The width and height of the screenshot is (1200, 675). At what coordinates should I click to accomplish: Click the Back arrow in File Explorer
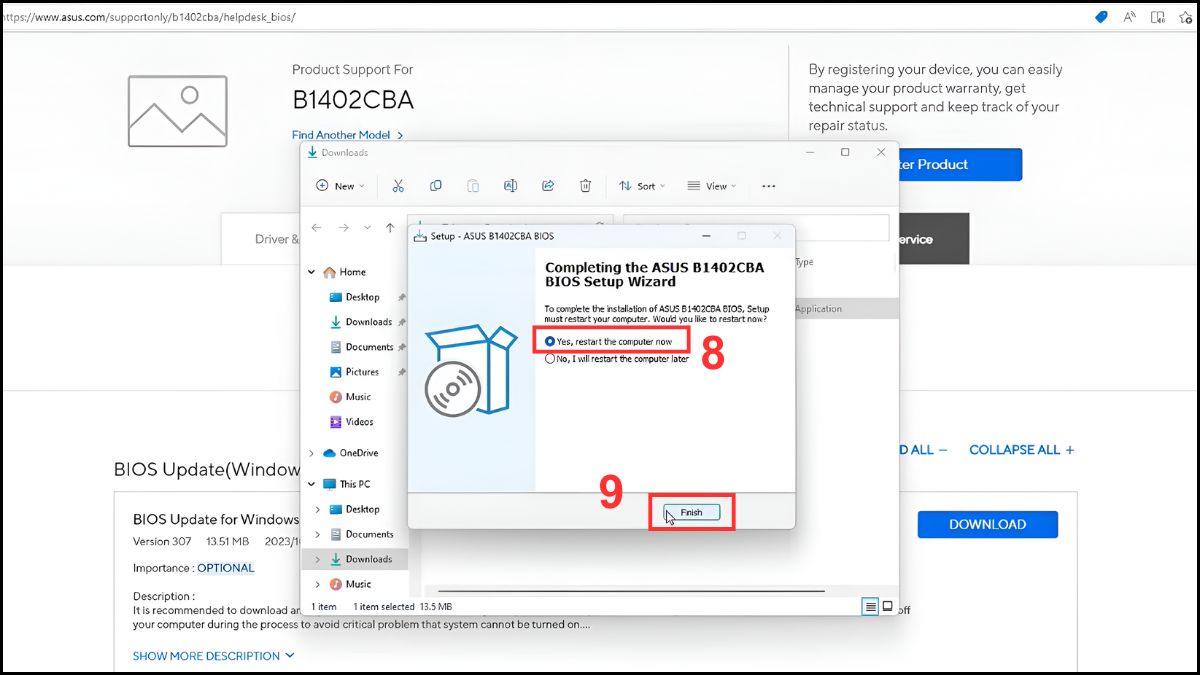(x=317, y=228)
